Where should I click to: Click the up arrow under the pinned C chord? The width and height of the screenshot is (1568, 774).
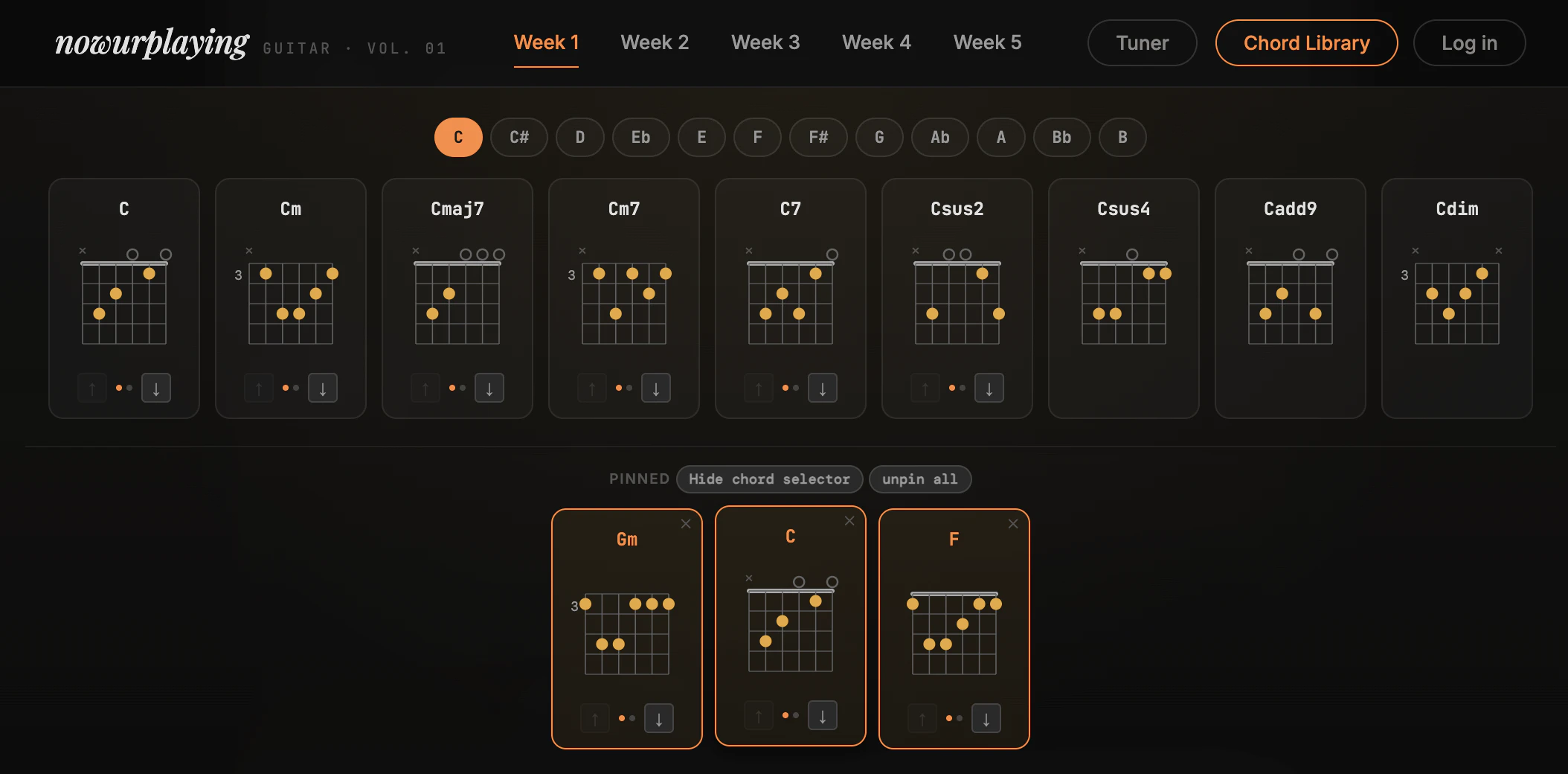point(758,715)
